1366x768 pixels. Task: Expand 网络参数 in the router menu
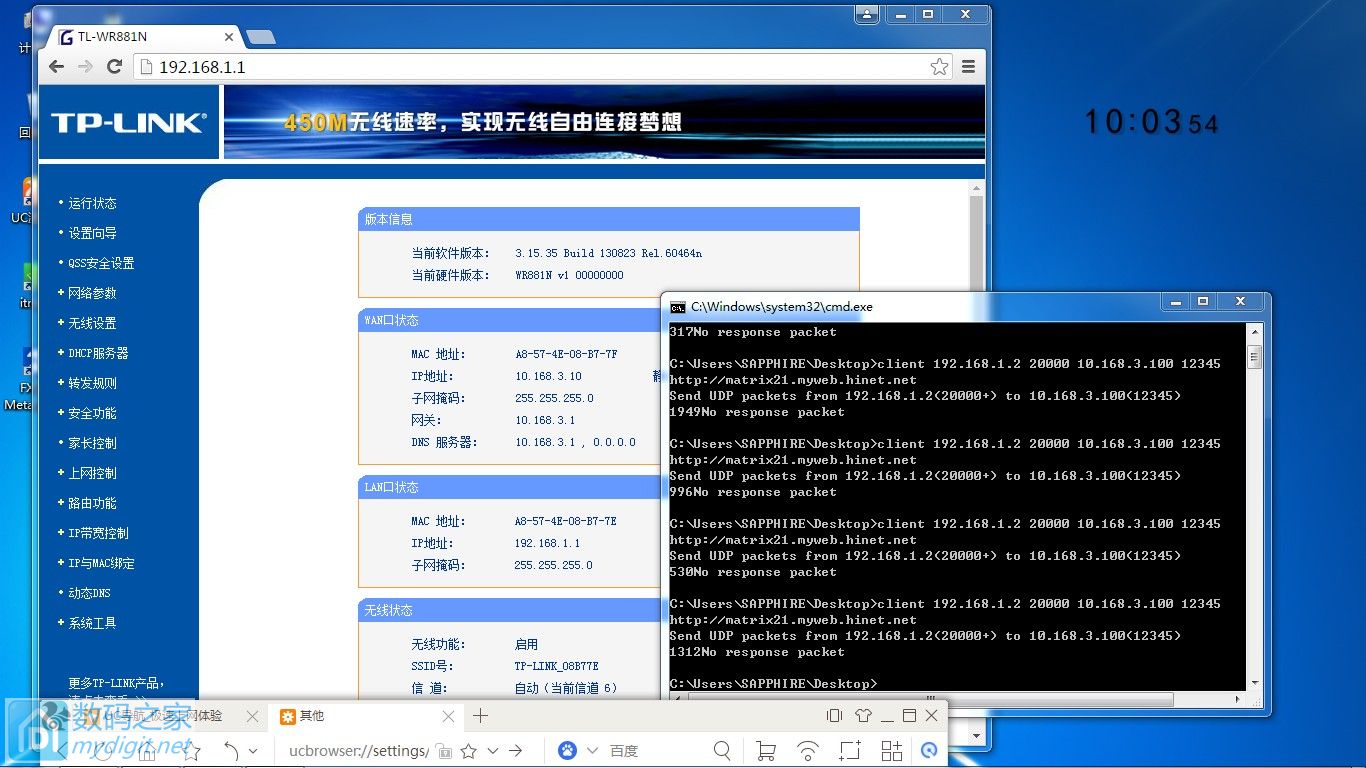point(92,293)
